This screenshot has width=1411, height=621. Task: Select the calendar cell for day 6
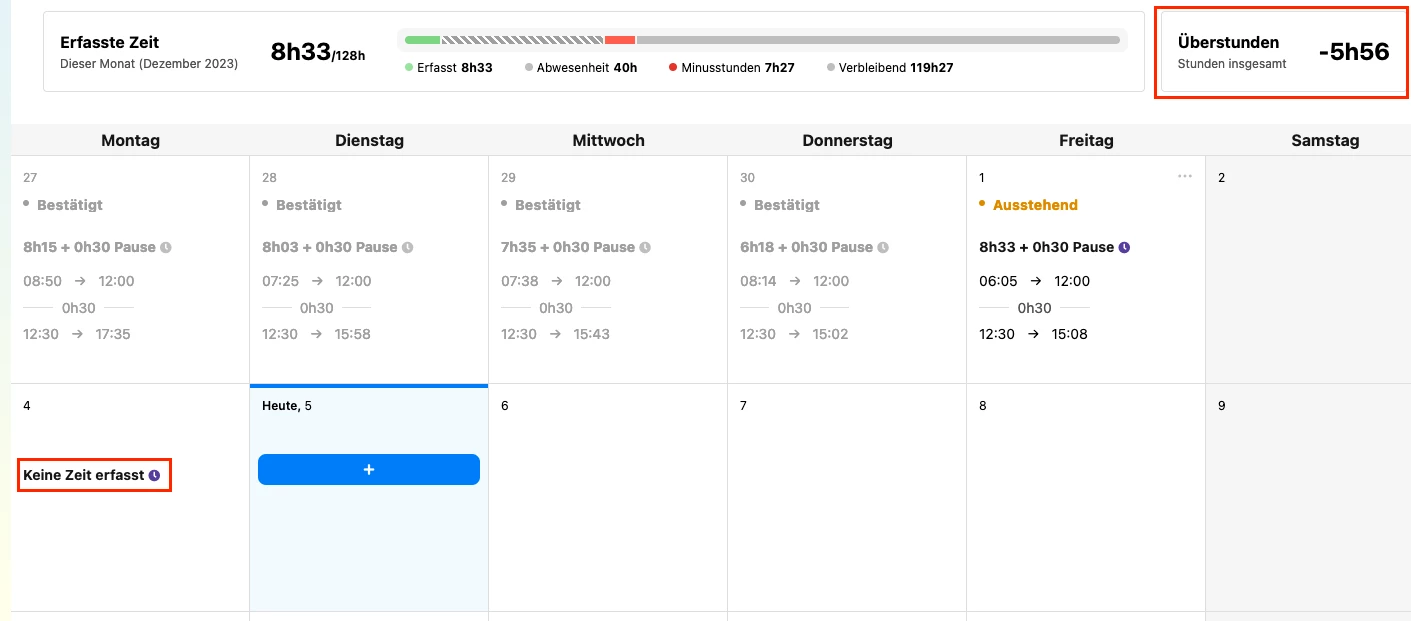tap(608, 497)
